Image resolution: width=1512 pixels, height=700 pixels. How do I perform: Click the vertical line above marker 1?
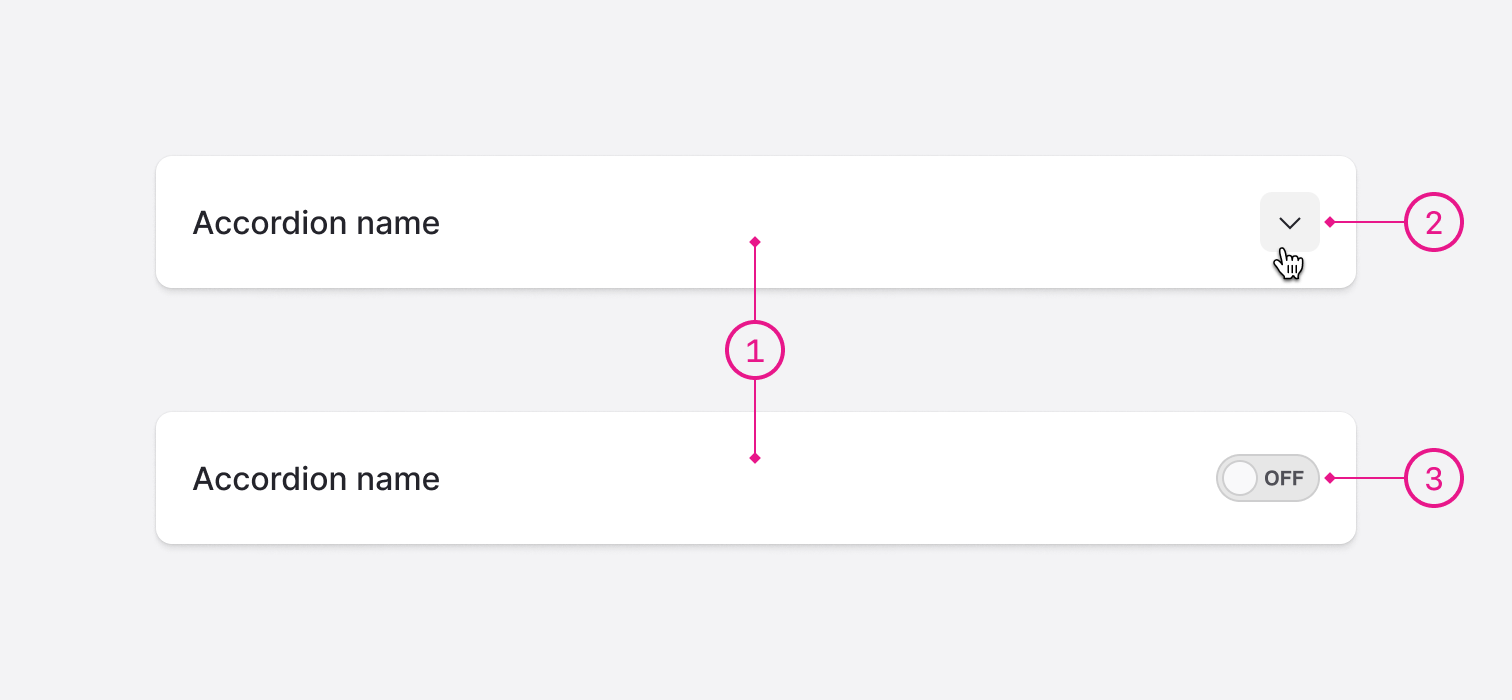[755, 285]
